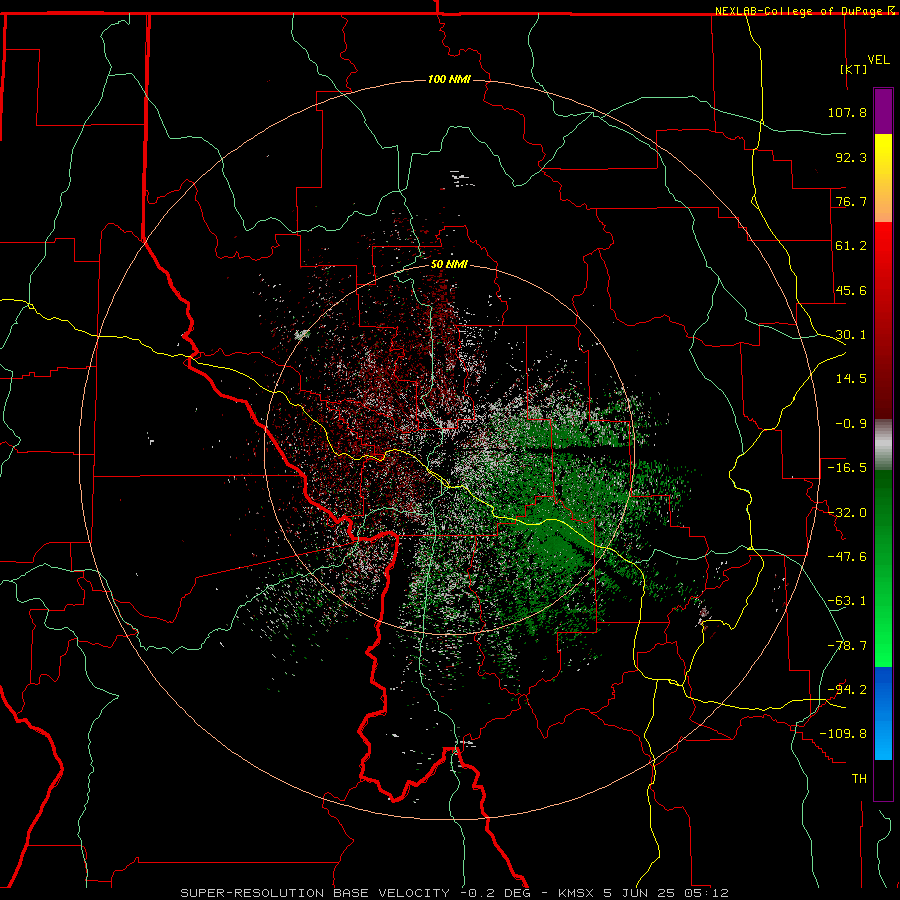Viewport: 900px width, 900px height.
Task: Click the blue segment of the color bar
Action: point(883,713)
